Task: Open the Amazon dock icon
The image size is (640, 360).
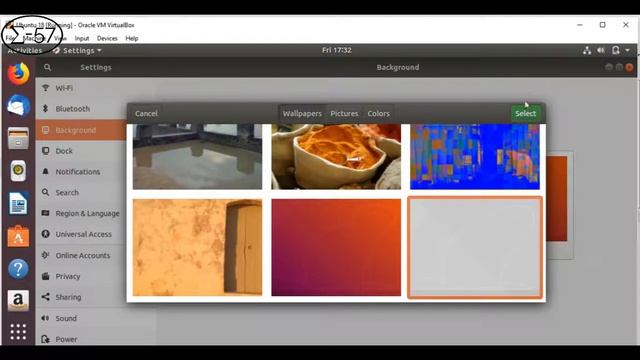Action: click(18, 301)
